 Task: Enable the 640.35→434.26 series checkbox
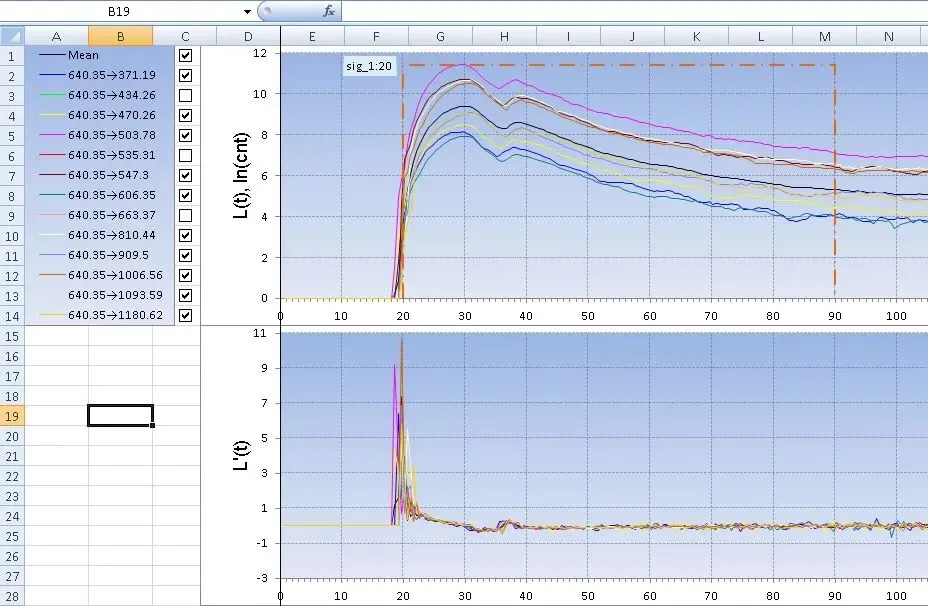point(185,95)
